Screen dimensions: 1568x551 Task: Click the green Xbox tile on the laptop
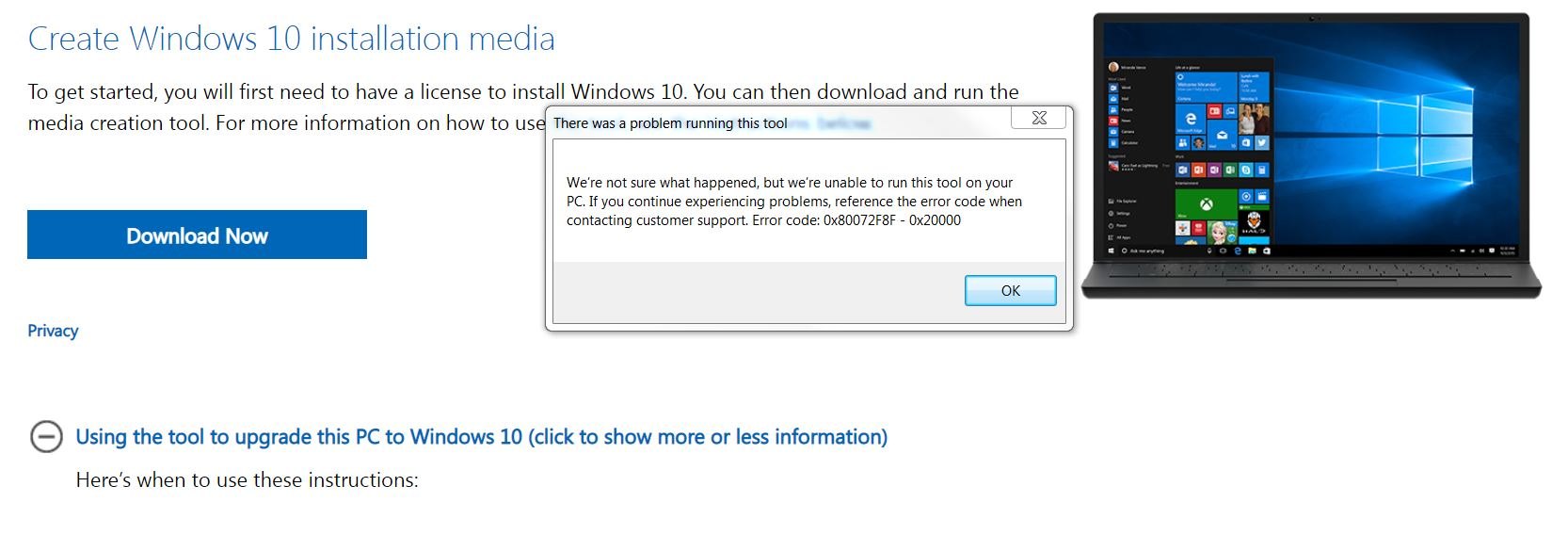(1206, 203)
